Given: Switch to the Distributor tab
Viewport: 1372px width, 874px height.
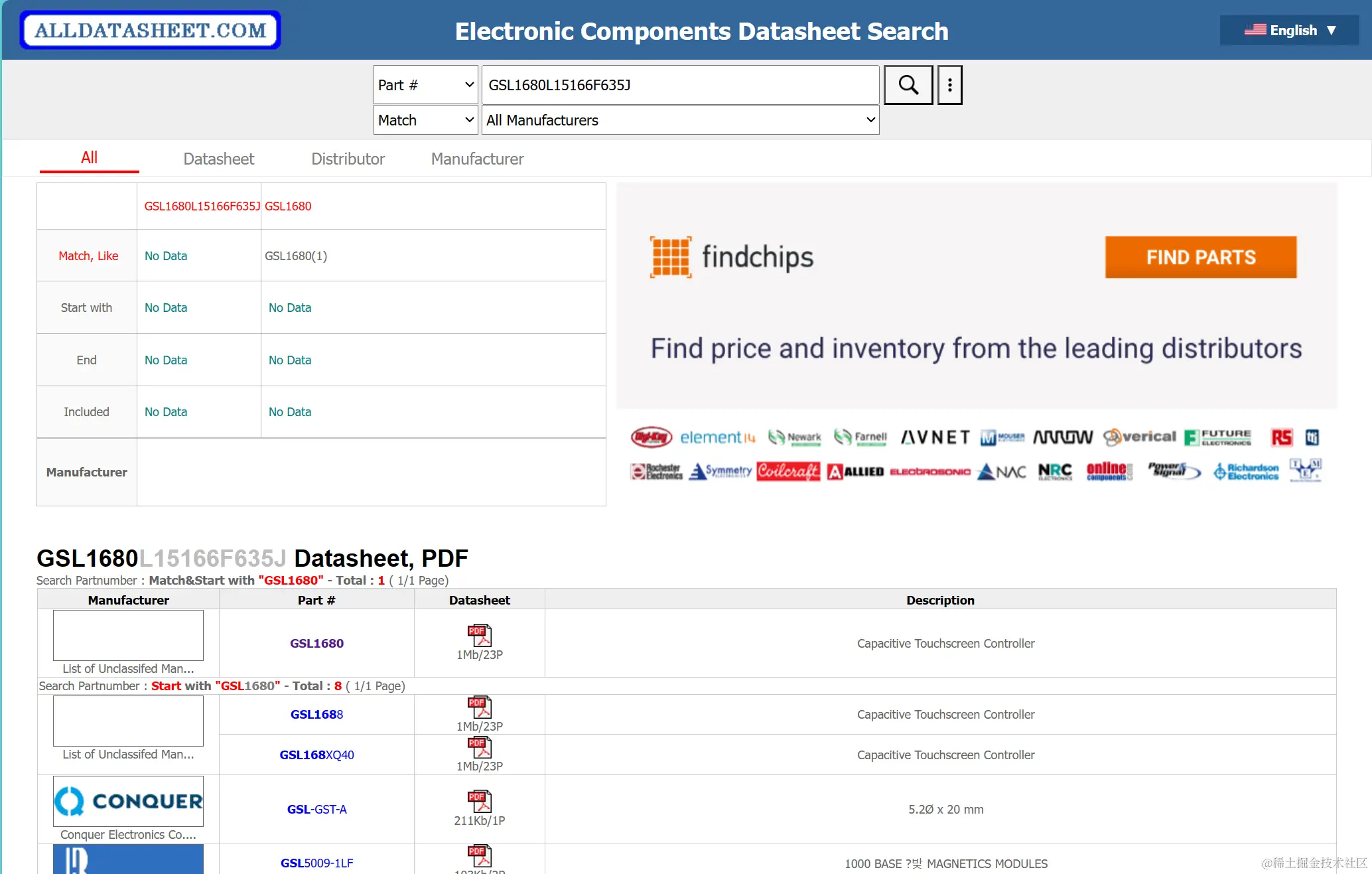Looking at the screenshot, I should pyautogui.click(x=348, y=159).
